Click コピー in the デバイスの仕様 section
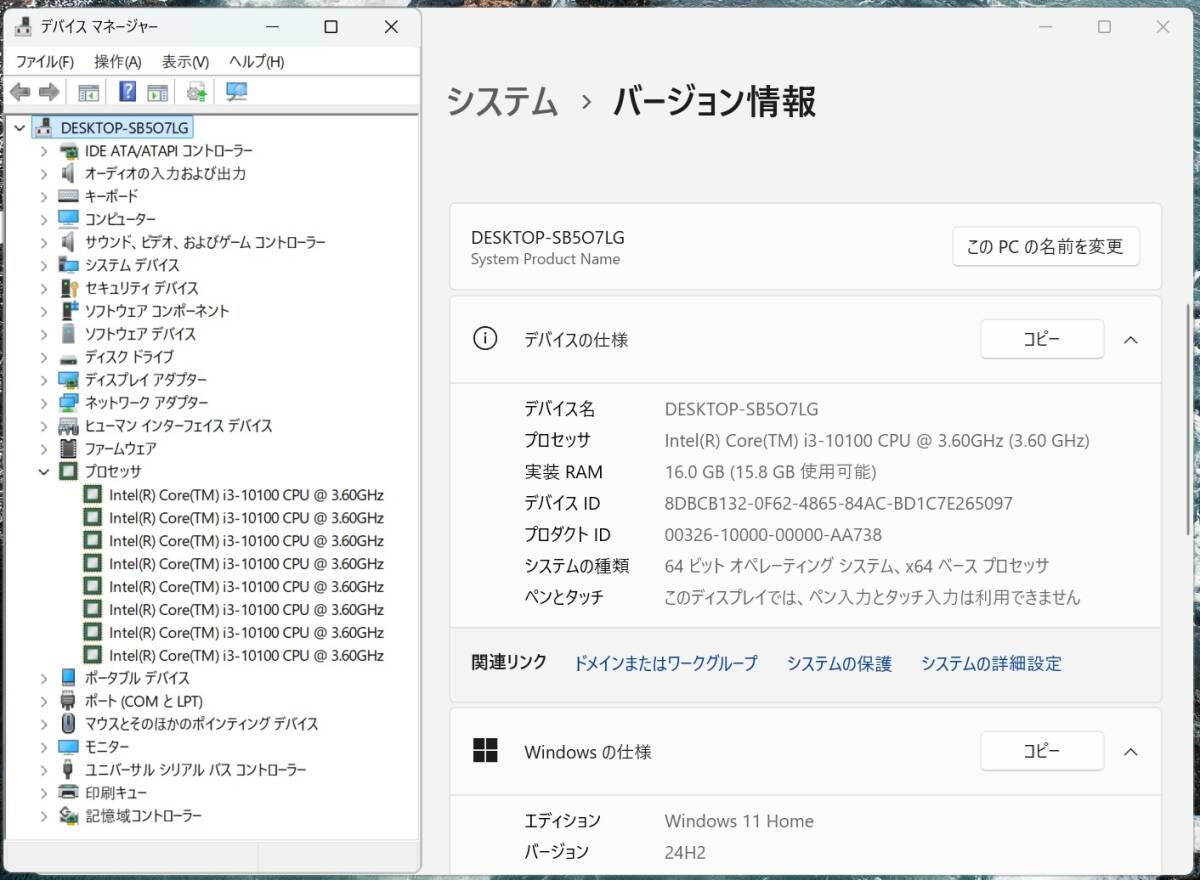1200x880 pixels. click(x=1042, y=339)
